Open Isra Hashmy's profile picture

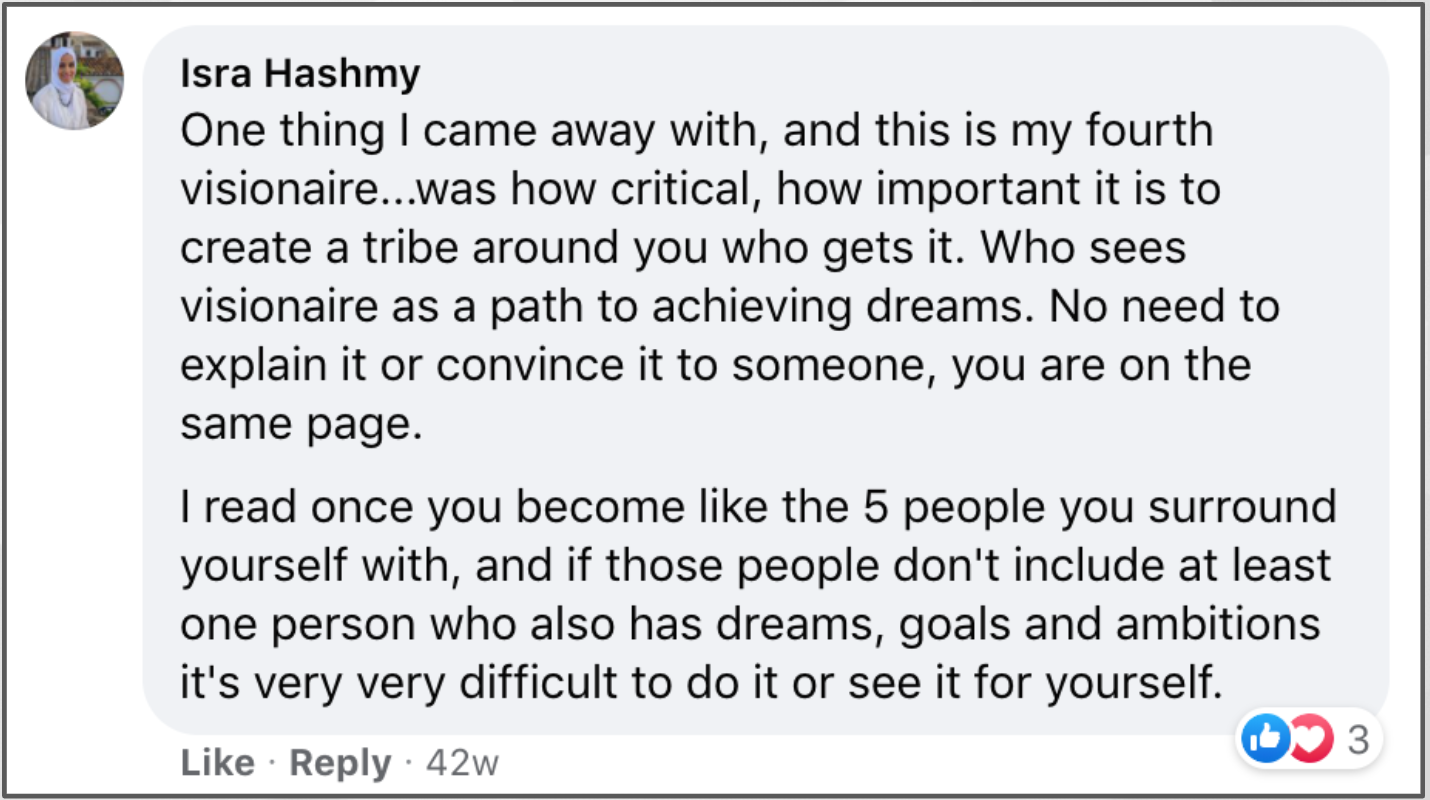[75, 80]
